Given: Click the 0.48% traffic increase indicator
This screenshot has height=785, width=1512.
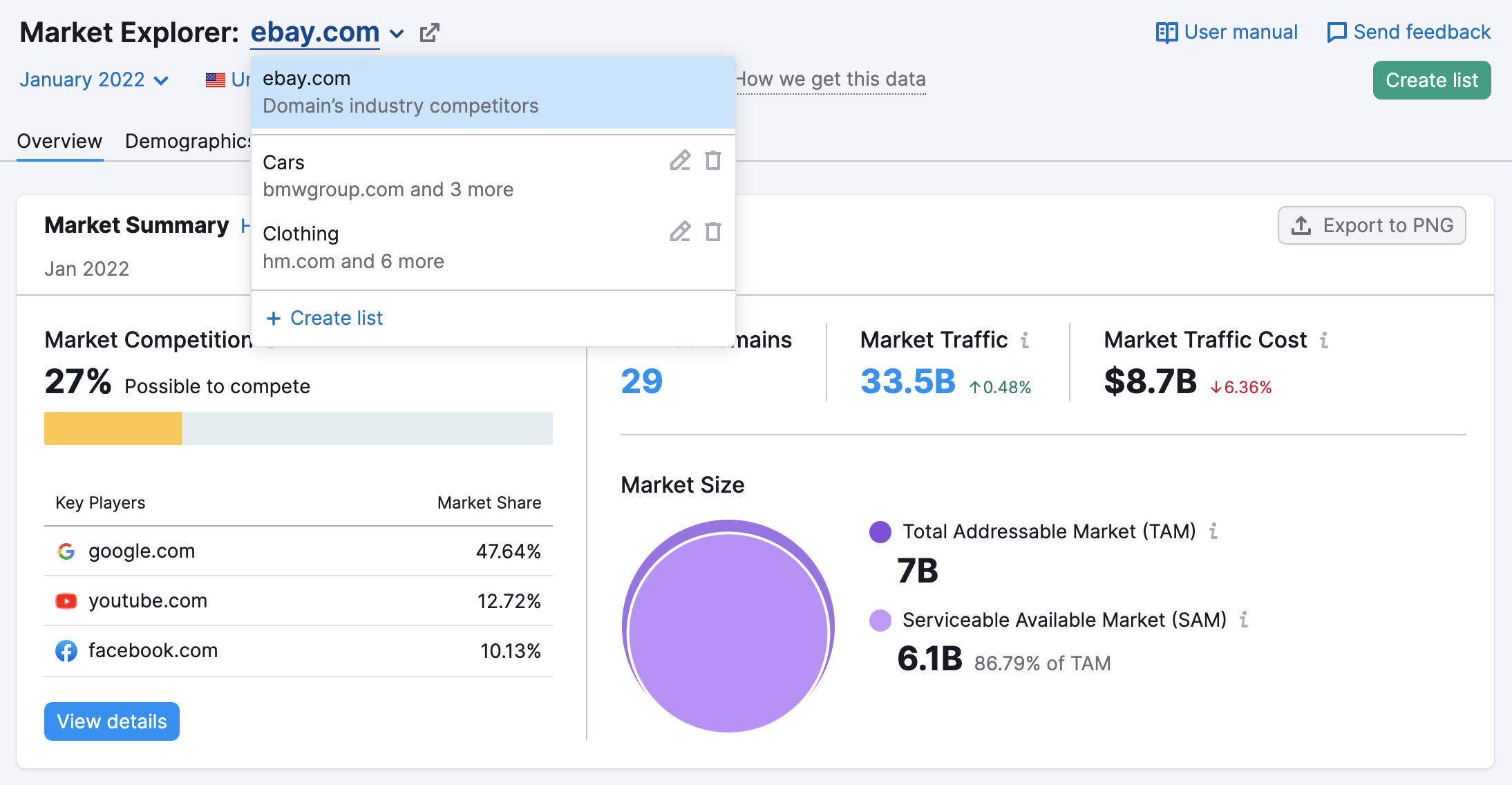Looking at the screenshot, I should pos(1000,388).
